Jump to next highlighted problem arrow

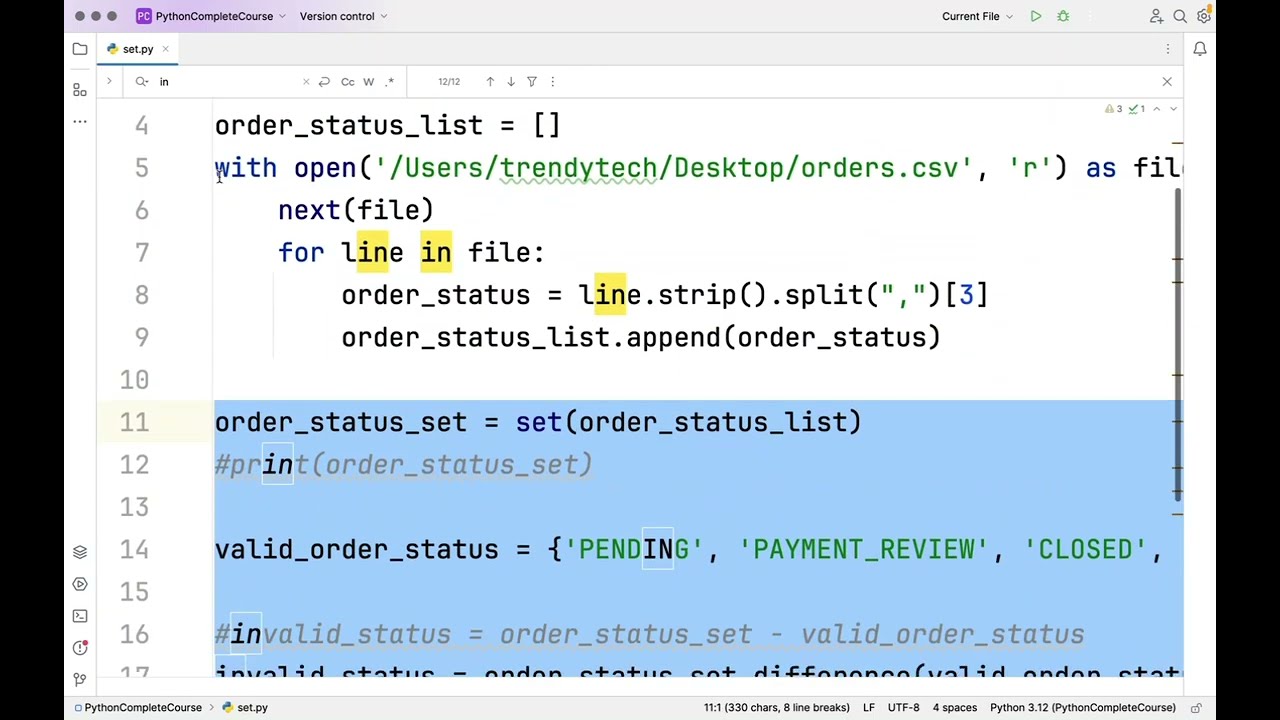pos(1173,109)
